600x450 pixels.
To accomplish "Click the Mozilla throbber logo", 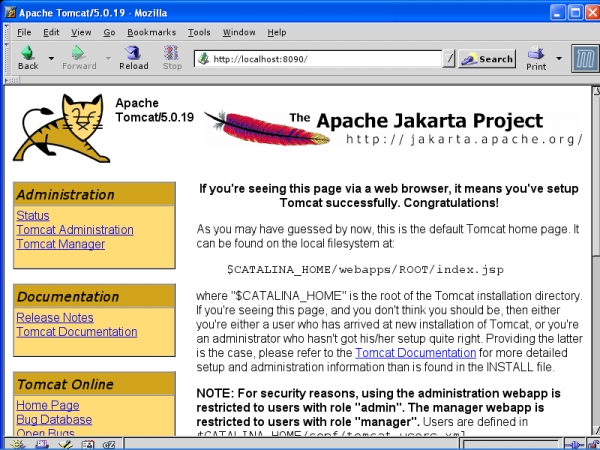I will pos(585,59).
